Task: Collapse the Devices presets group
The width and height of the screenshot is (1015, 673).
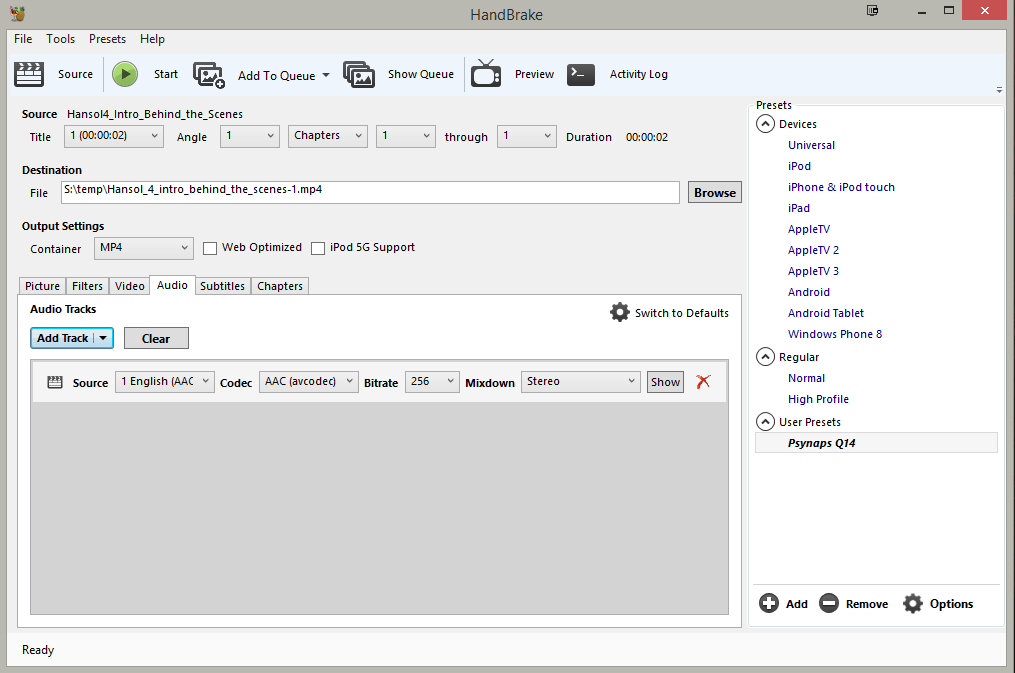Action: pos(765,124)
